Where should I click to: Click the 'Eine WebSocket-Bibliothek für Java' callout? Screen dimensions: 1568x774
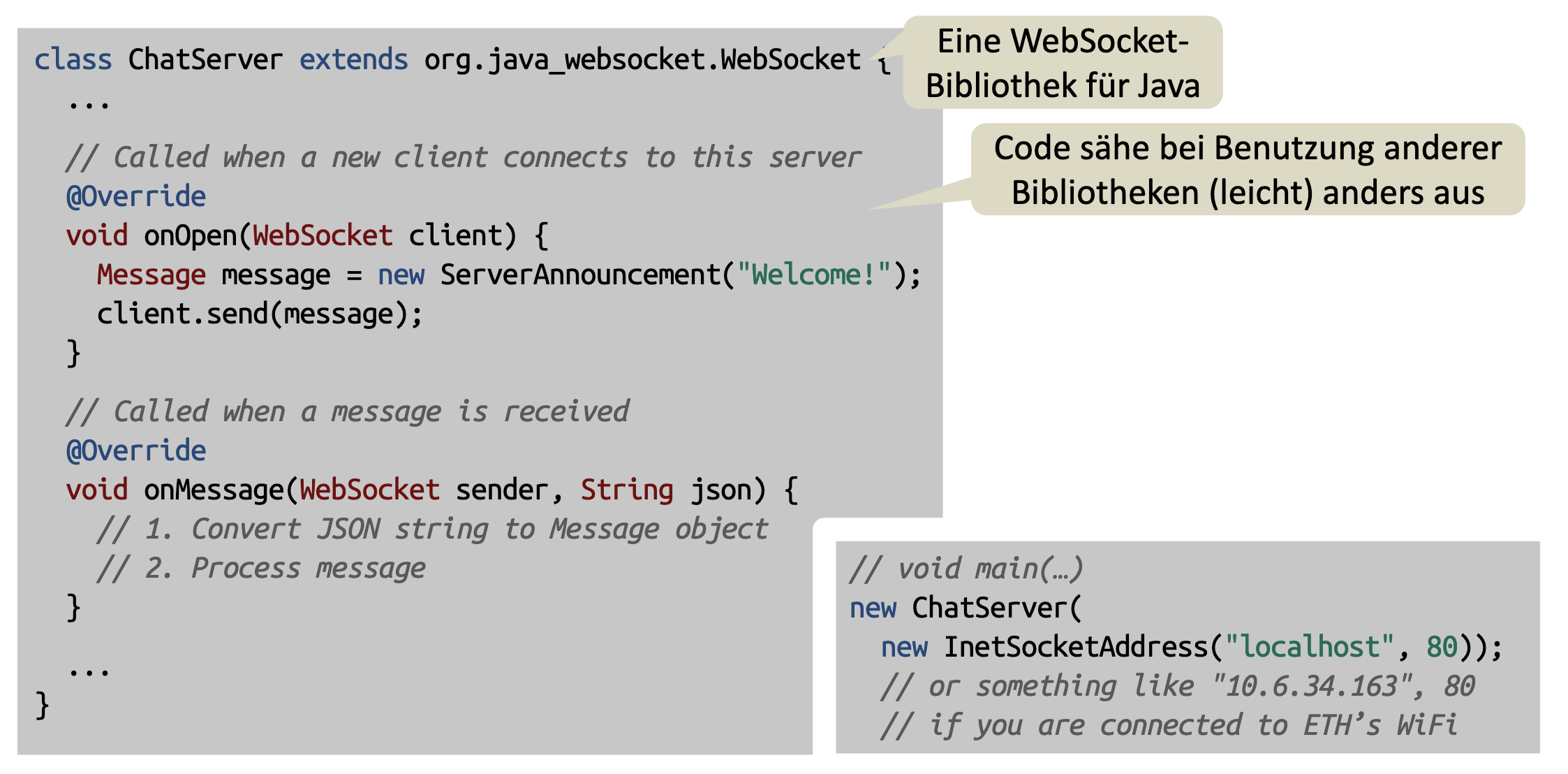click(1062, 63)
